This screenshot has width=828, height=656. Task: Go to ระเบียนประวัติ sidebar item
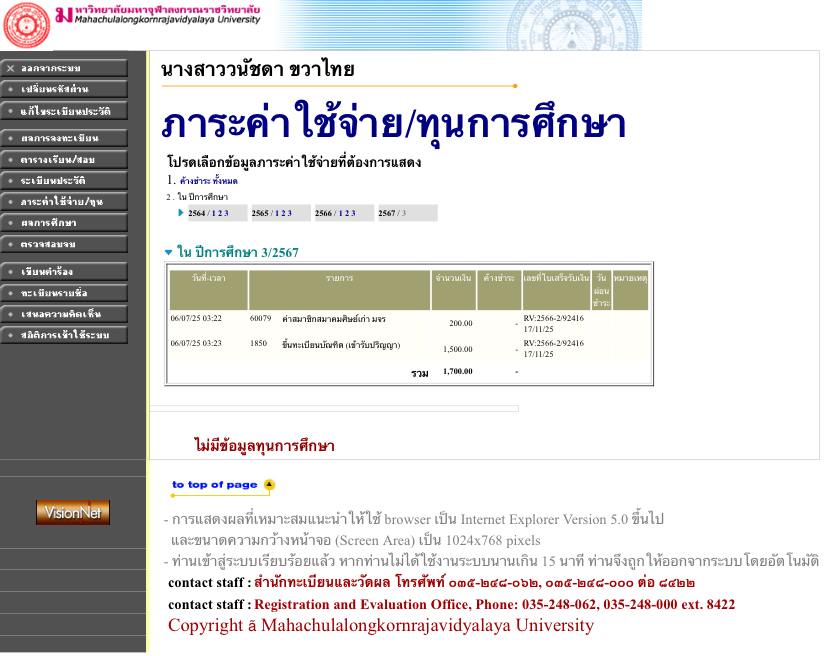(64, 180)
